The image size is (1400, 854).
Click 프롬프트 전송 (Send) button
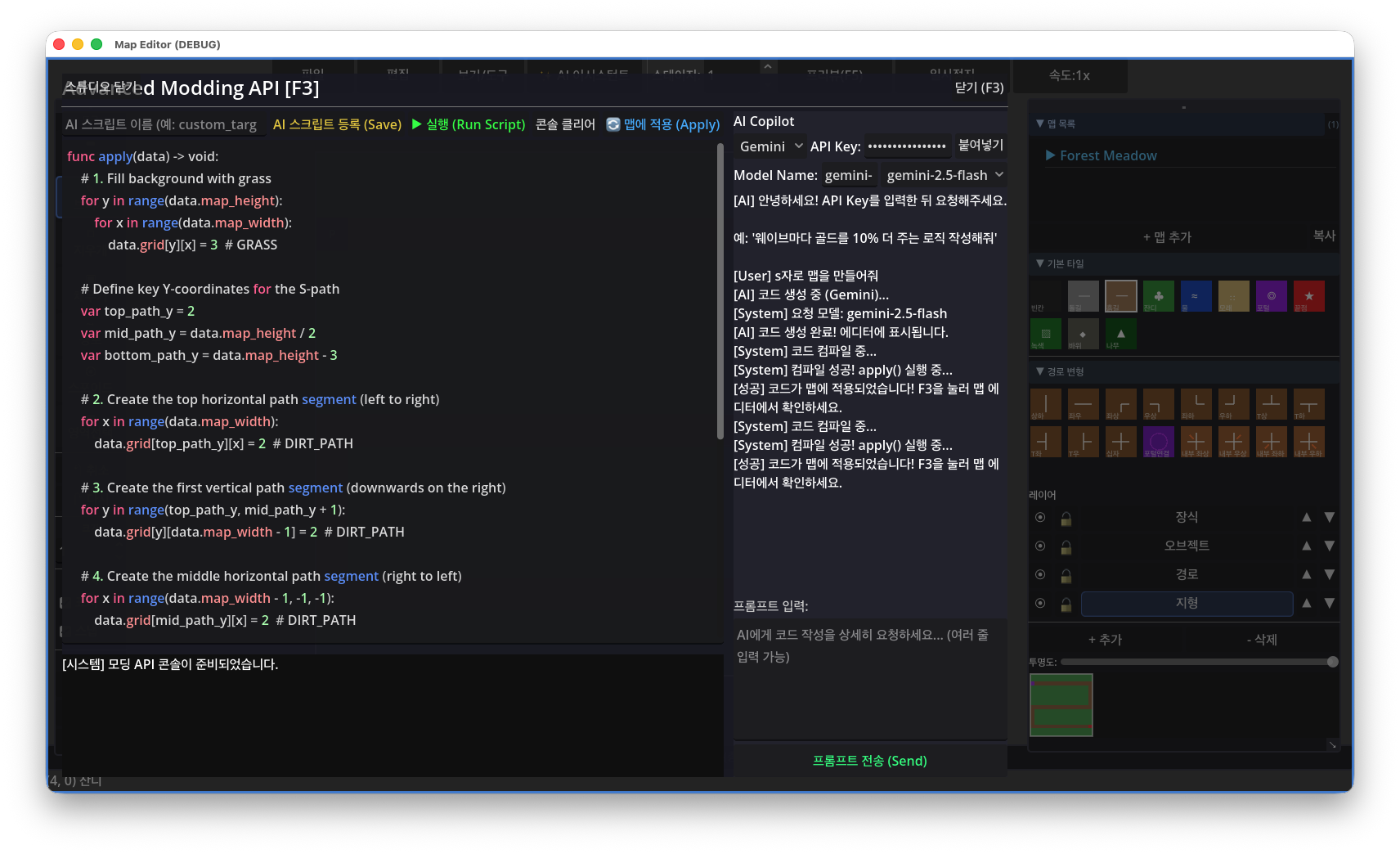coord(870,761)
